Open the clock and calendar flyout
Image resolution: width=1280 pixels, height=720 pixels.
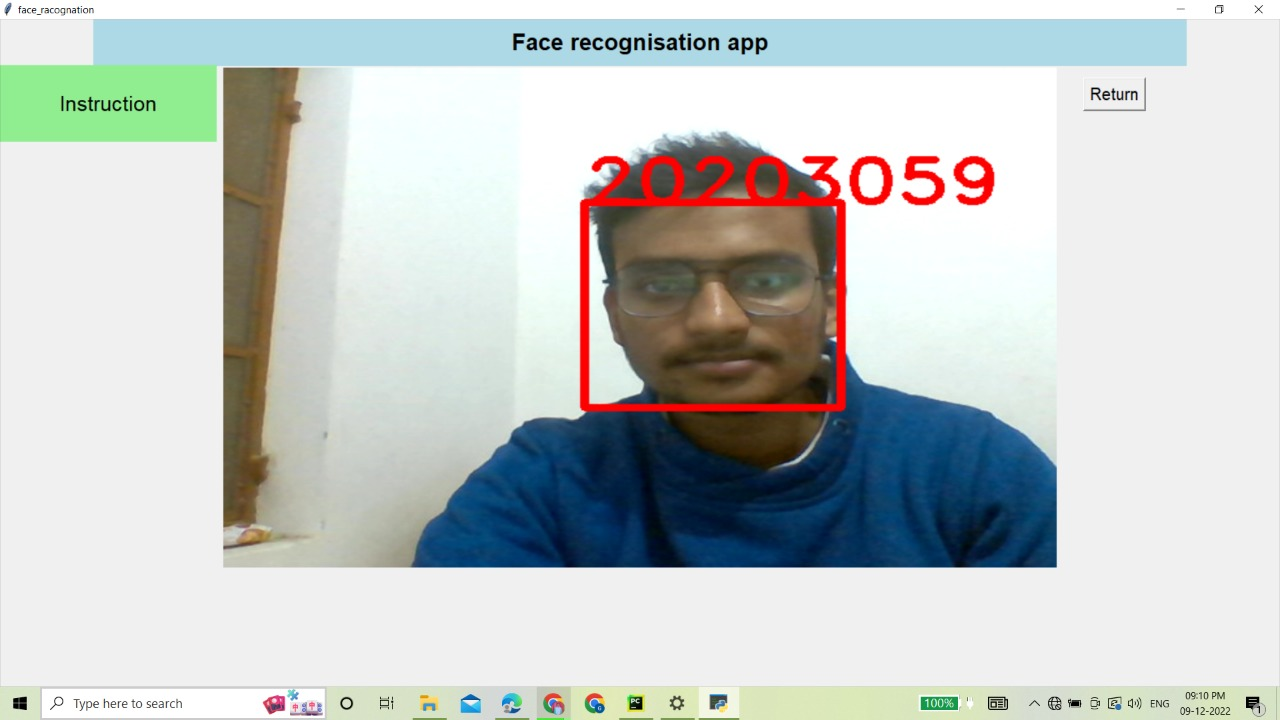1205,703
